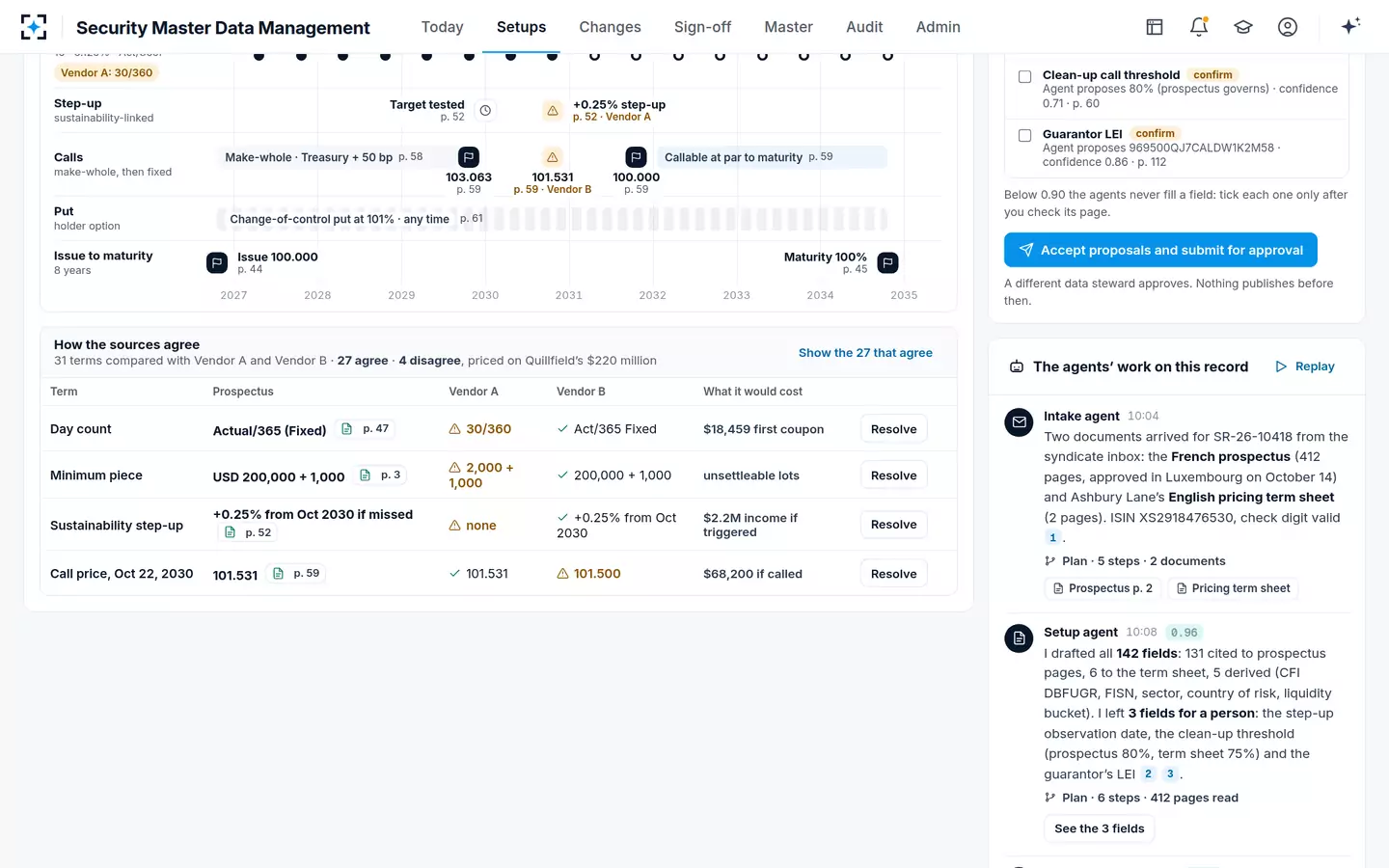Viewport: 1389px width, 868px height.
Task: Open the graduation cap learning icon
Action: click(1243, 27)
